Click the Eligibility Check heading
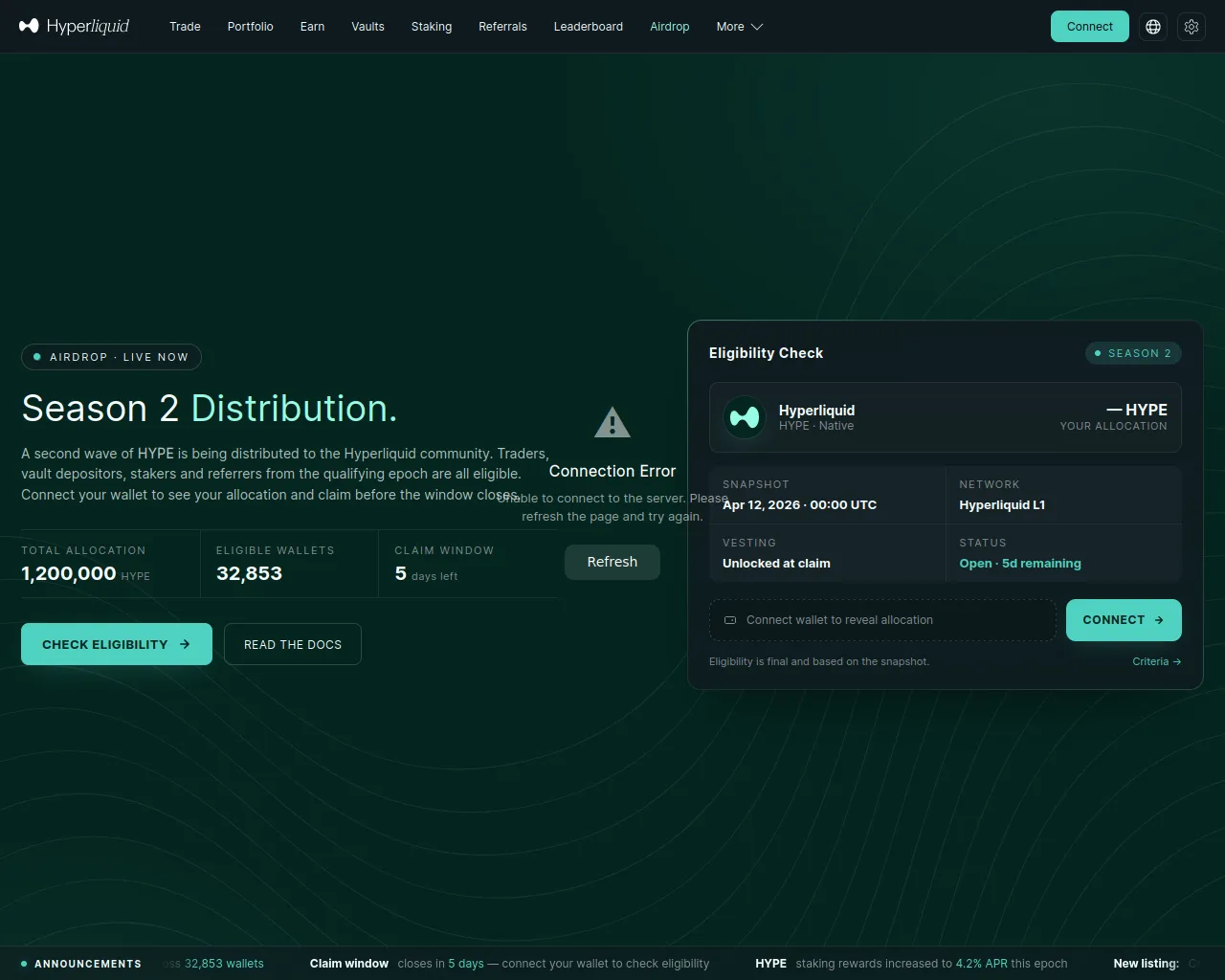The image size is (1225, 980). tap(766, 353)
